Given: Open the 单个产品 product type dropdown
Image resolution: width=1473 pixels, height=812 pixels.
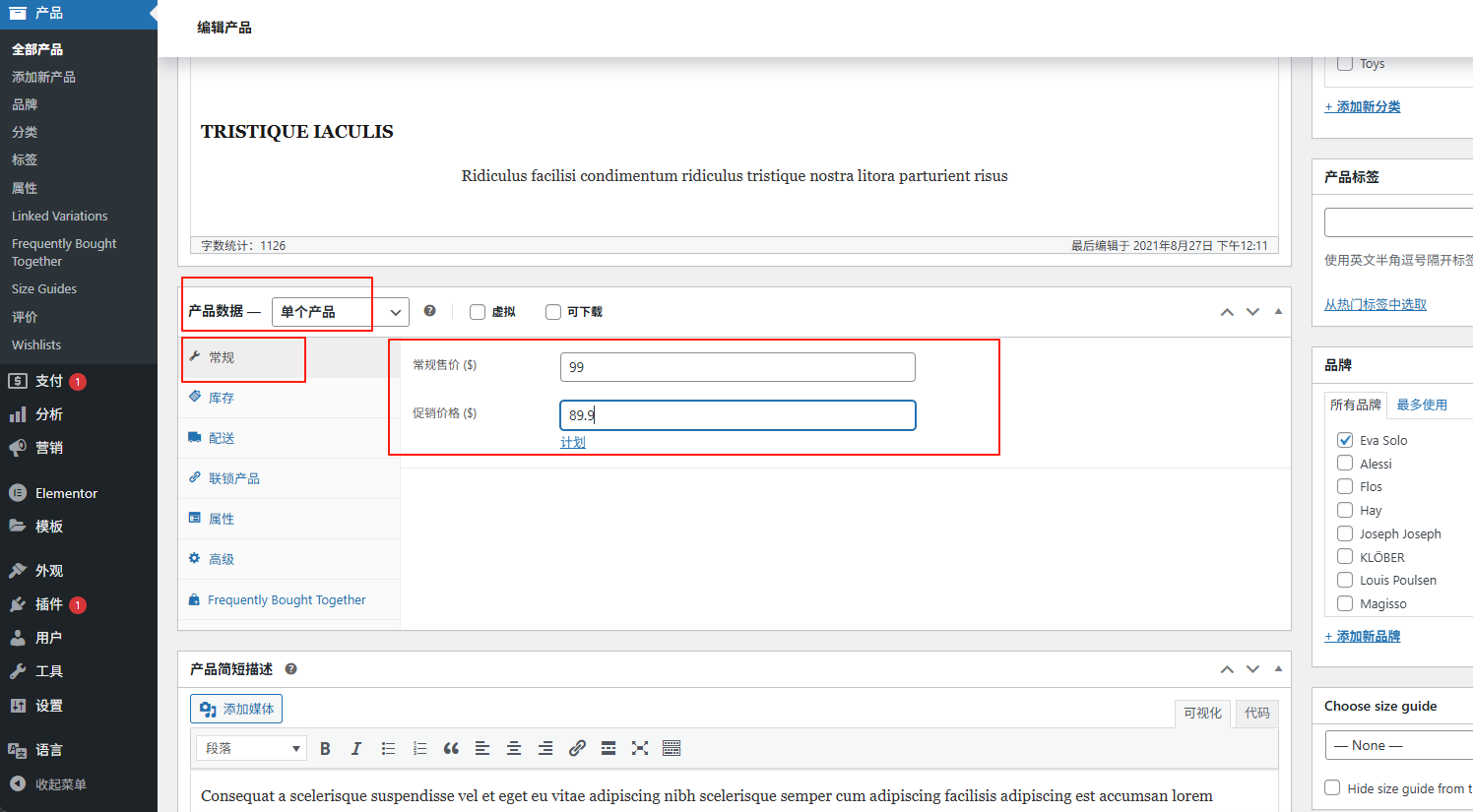Looking at the screenshot, I should click(x=340, y=312).
